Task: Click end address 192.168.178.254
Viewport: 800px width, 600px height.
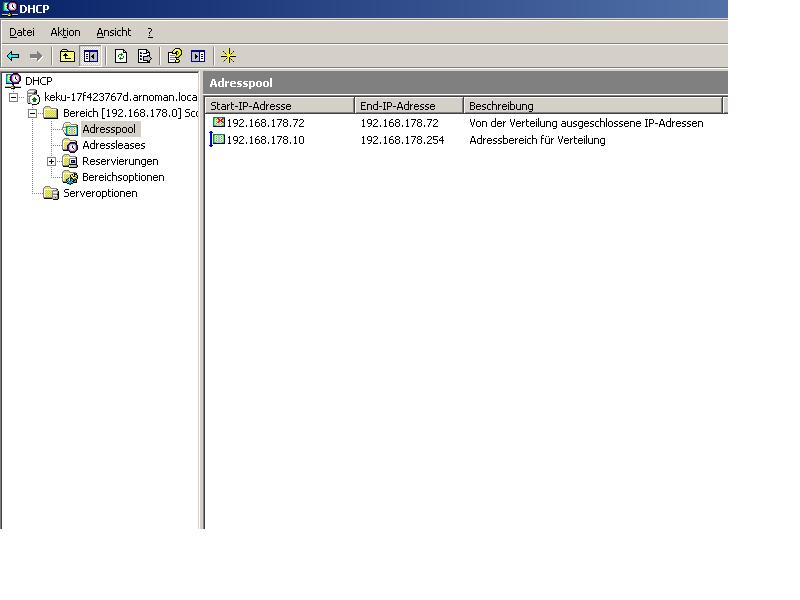Action: (403, 140)
